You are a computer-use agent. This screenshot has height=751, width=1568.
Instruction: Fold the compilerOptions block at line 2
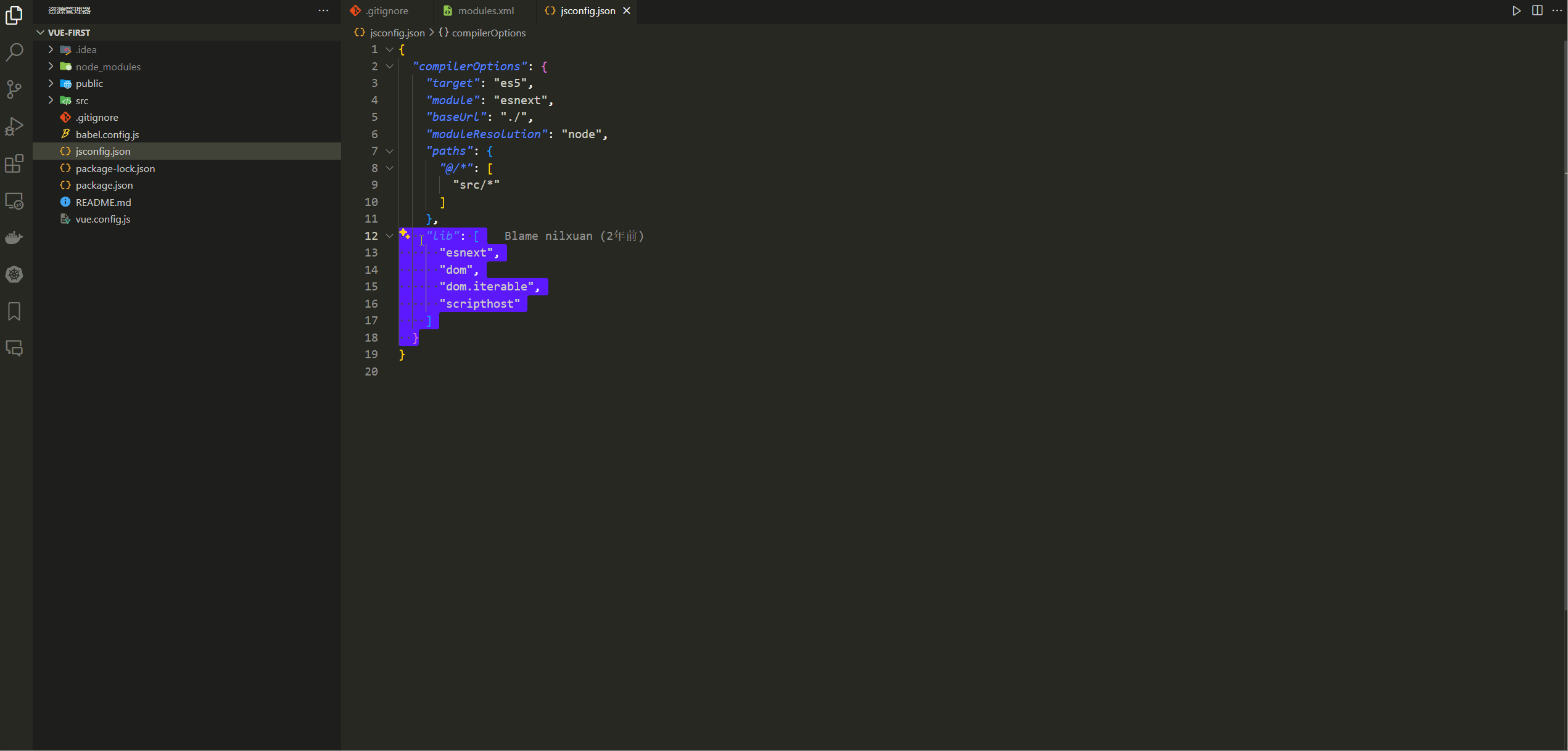390,66
